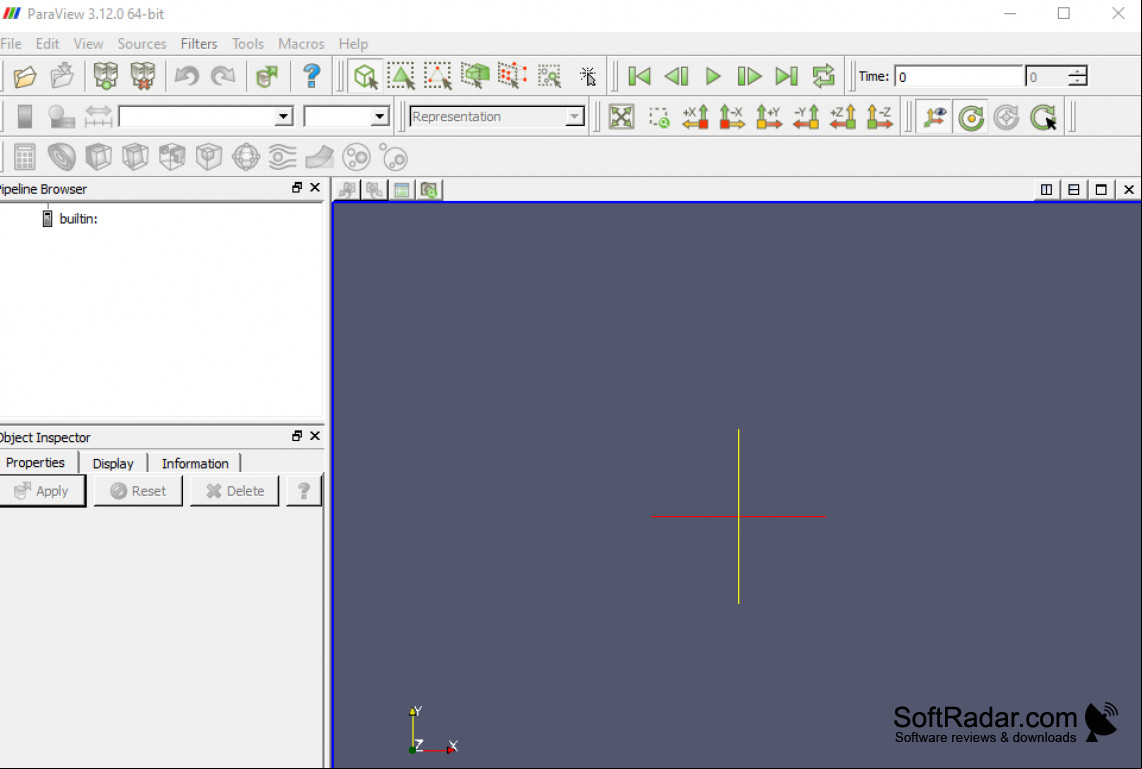Screen dimensions: 1142x769
Task: Switch to the Information tab
Action: [x=194, y=463]
